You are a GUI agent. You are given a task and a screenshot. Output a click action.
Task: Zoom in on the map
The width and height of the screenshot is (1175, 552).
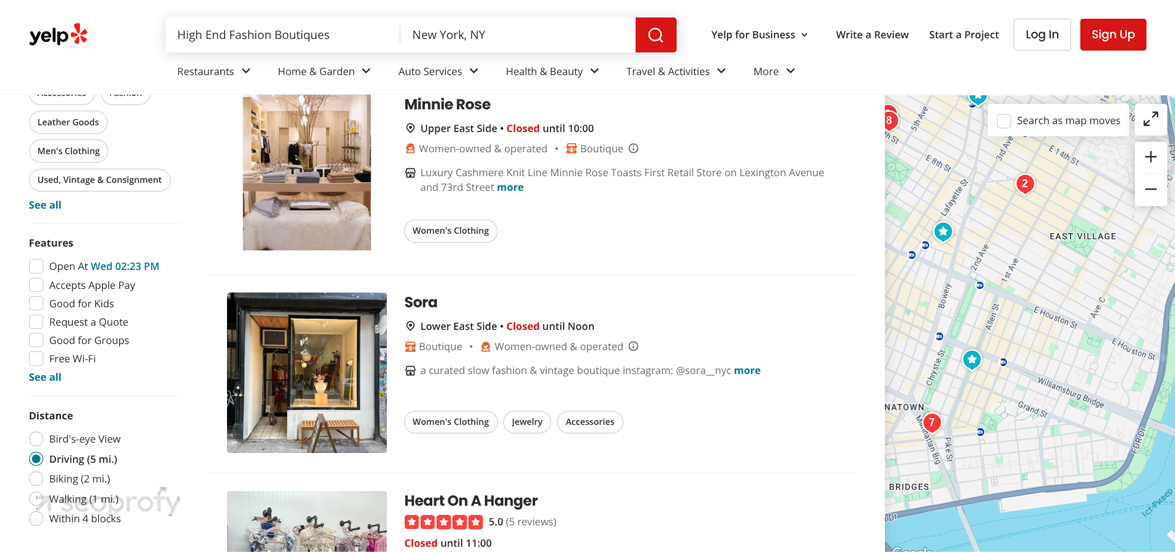click(x=1151, y=157)
